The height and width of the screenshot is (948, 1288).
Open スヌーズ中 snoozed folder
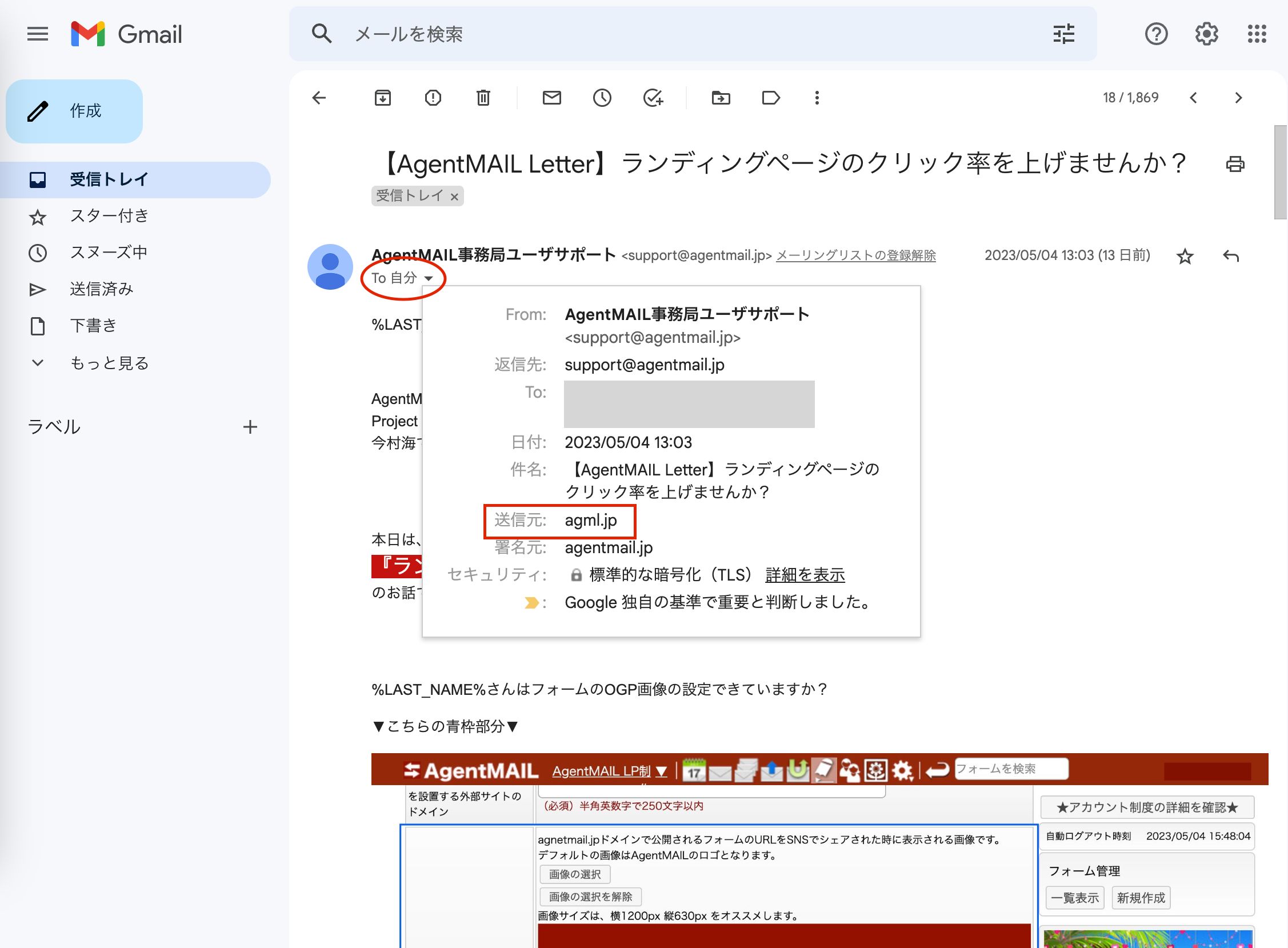109,253
